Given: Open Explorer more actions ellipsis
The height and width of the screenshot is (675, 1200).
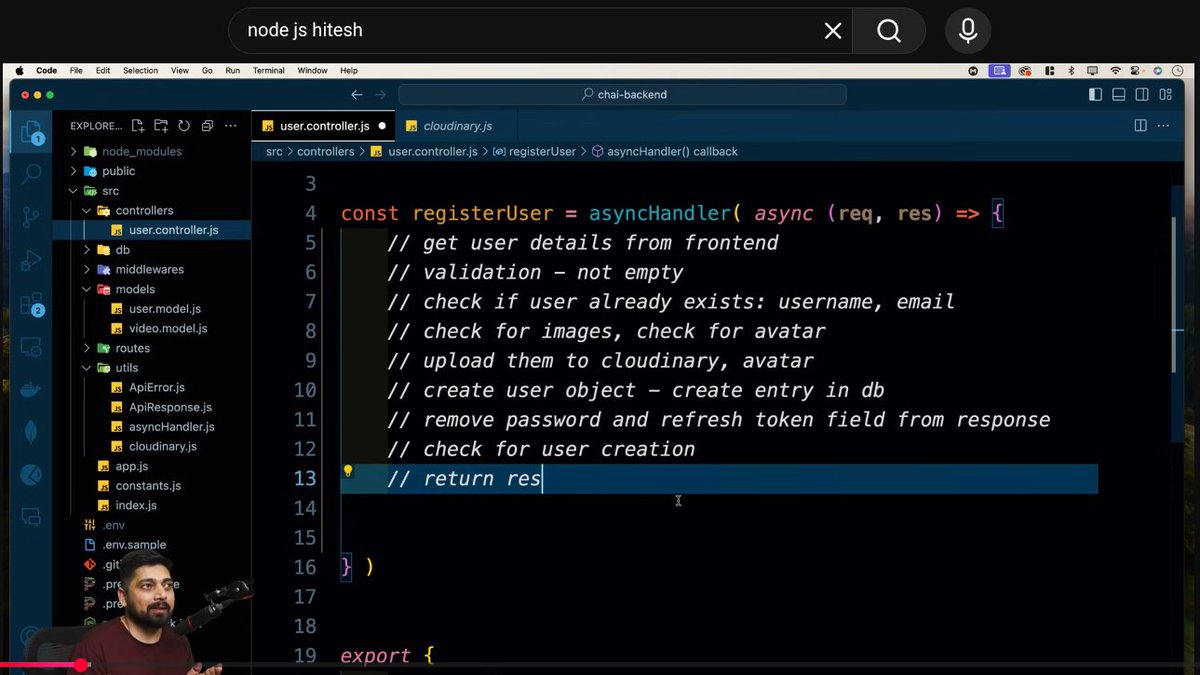Looking at the screenshot, I should [x=231, y=126].
